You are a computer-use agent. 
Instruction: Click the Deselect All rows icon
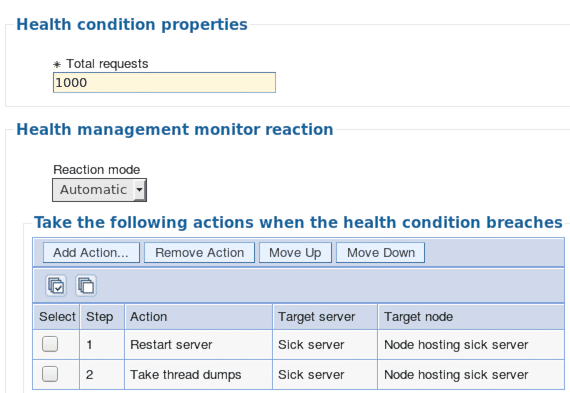click(x=86, y=285)
